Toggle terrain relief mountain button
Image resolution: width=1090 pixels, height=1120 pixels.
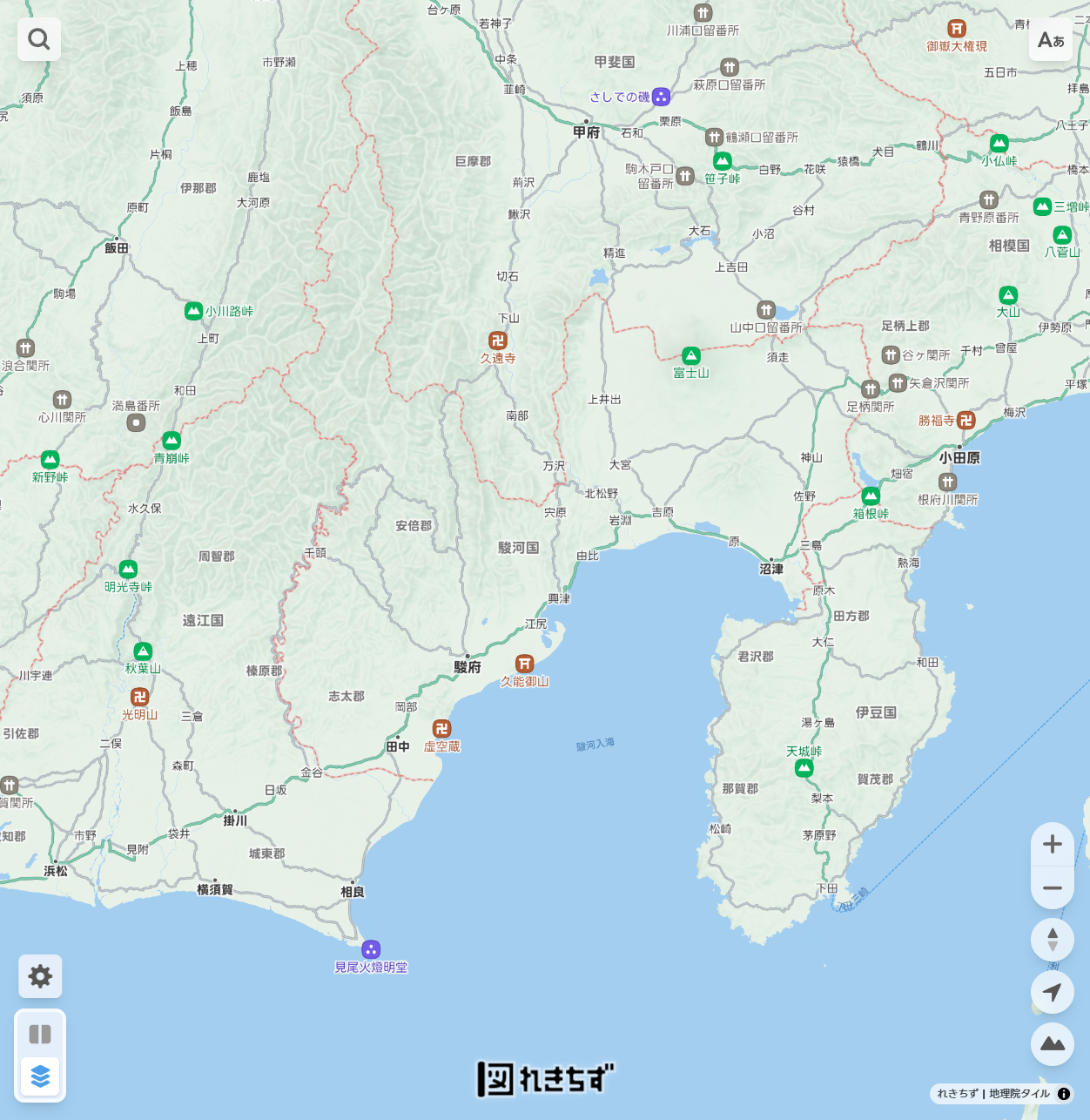pyautogui.click(x=1052, y=1043)
